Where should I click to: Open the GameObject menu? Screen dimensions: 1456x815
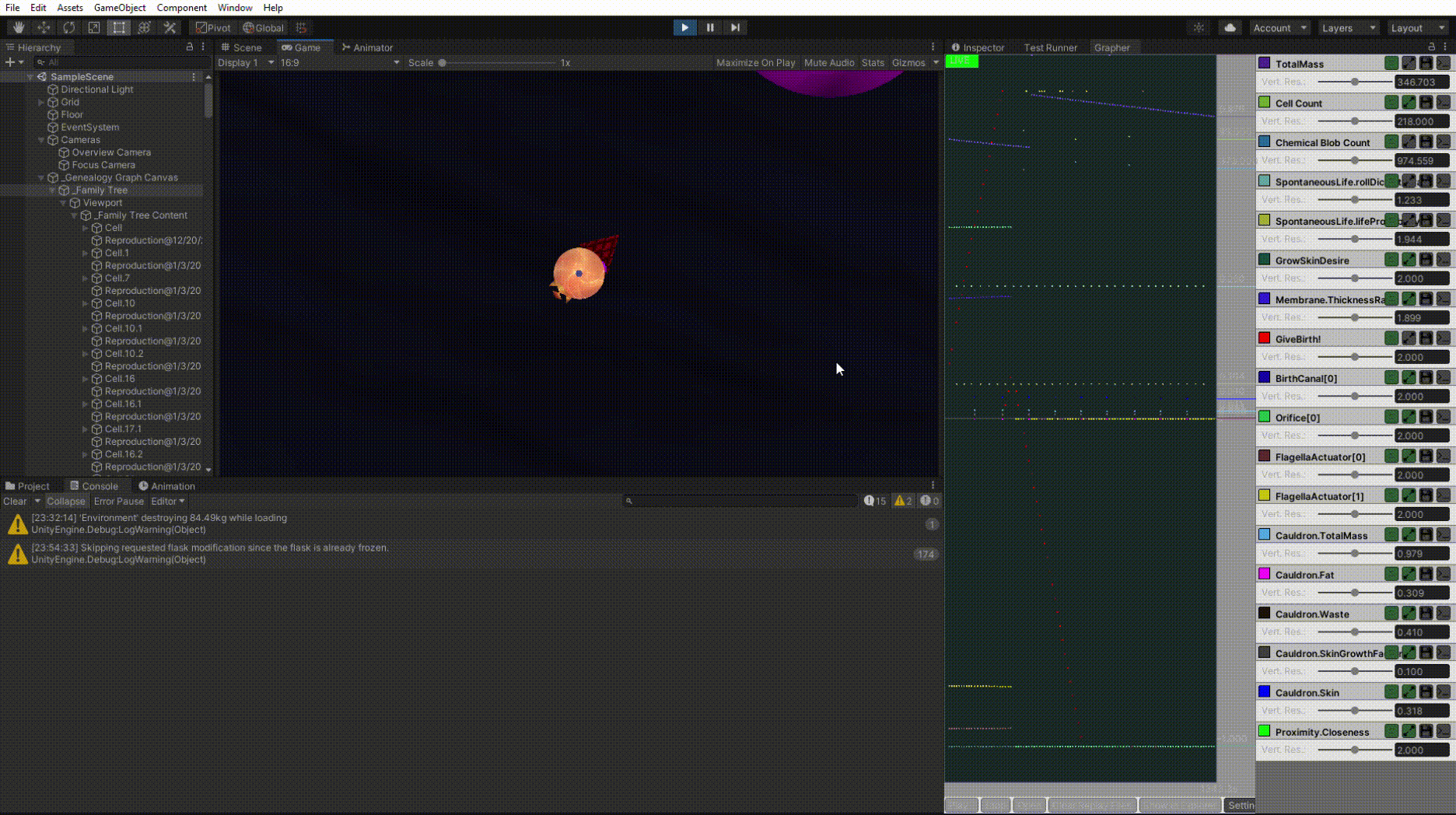tap(120, 7)
